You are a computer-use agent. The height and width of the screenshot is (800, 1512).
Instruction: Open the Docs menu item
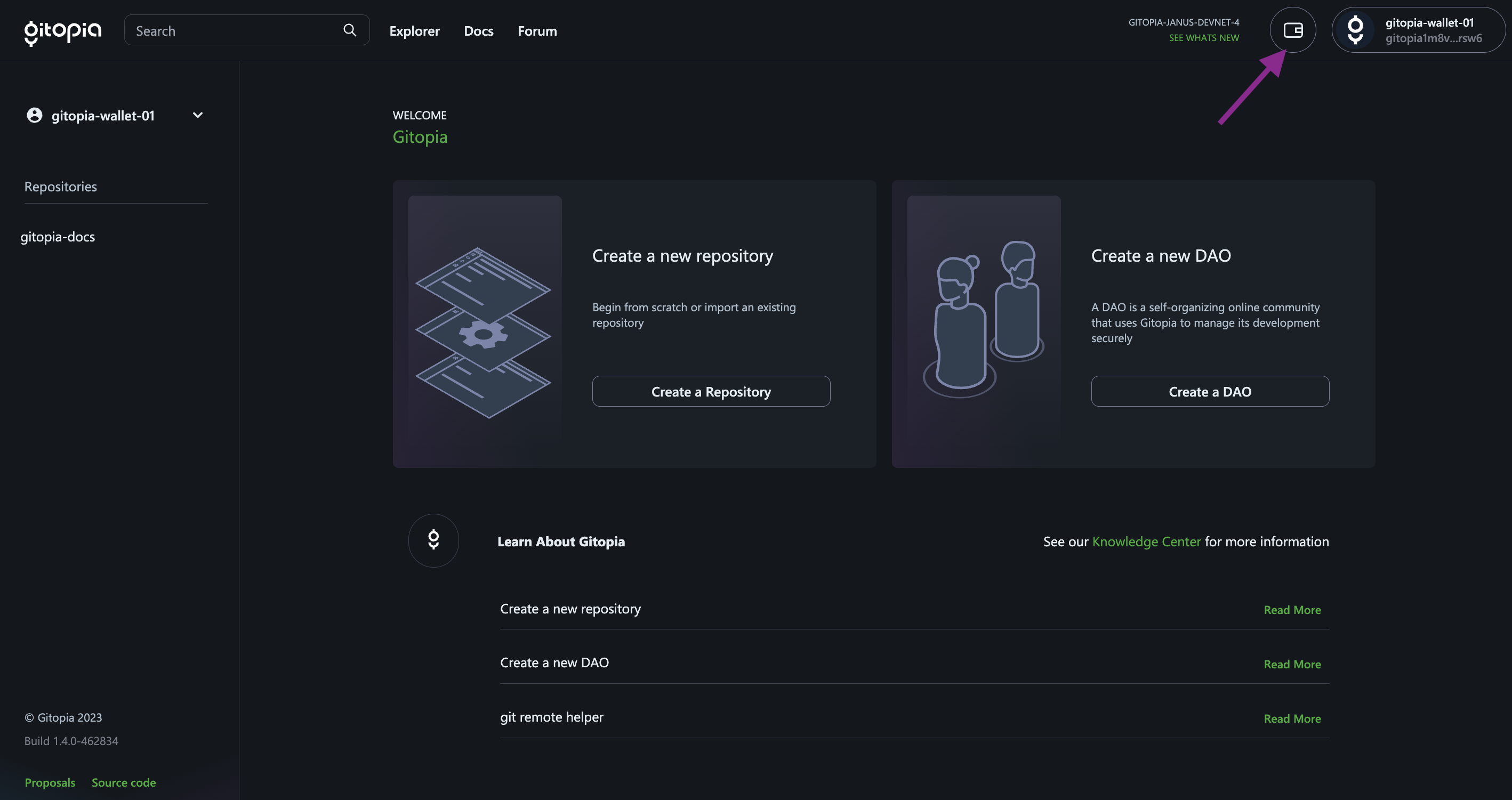[478, 30]
